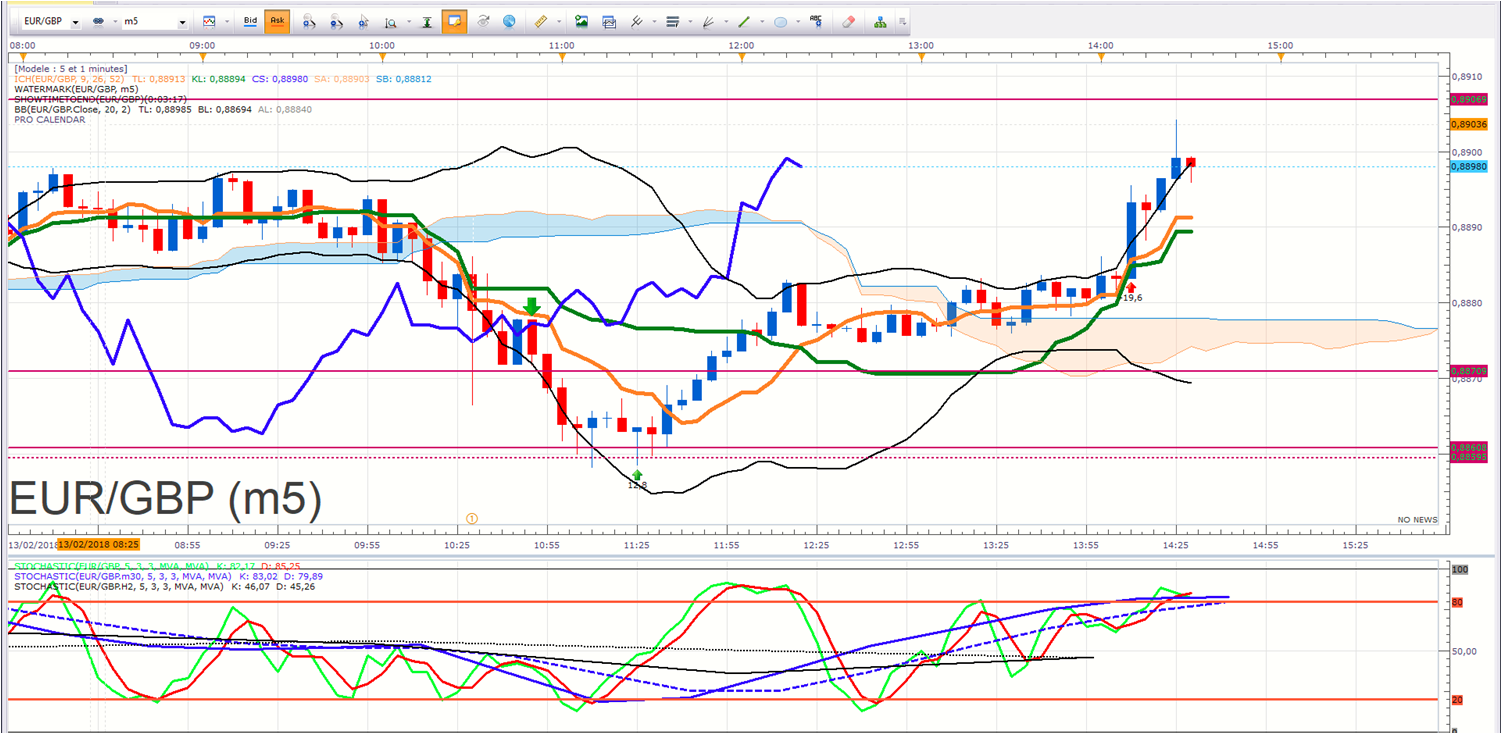1502x734 pixels.
Task: Click the BB(EUR/GBP.Close, 20, 2) indicator label
Action: pos(72,109)
